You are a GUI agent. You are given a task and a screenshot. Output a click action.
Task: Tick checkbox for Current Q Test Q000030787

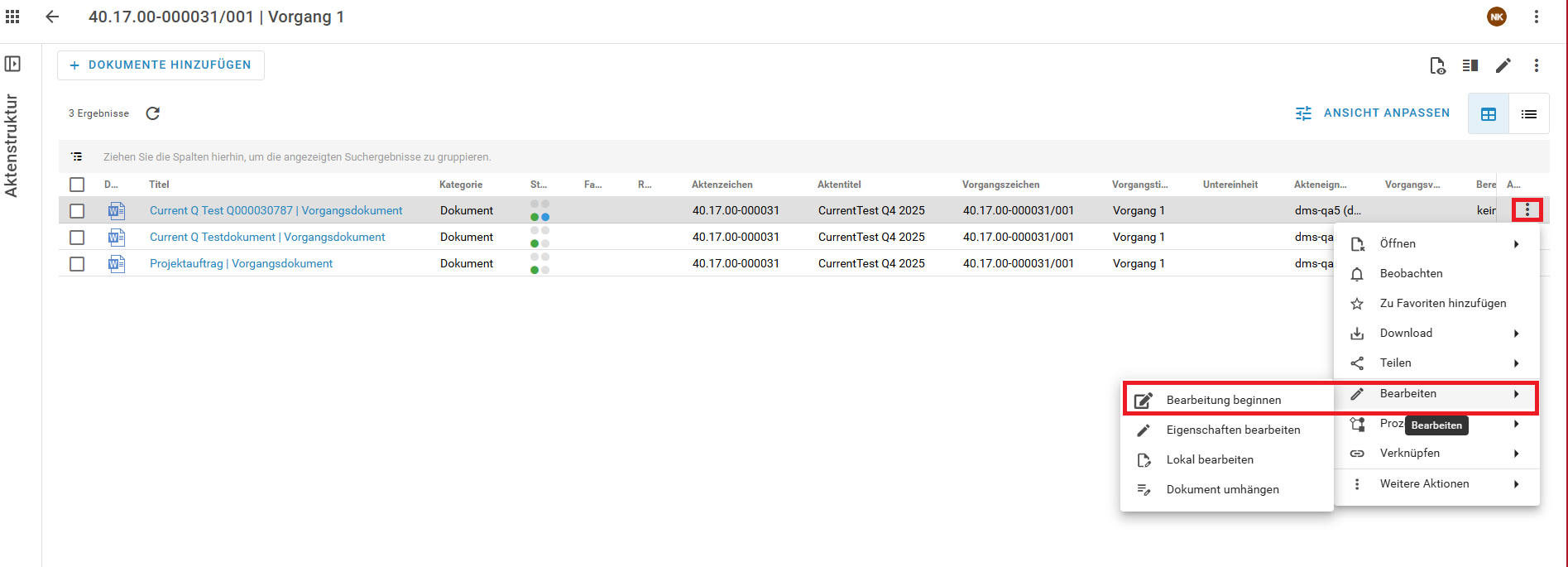77,211
